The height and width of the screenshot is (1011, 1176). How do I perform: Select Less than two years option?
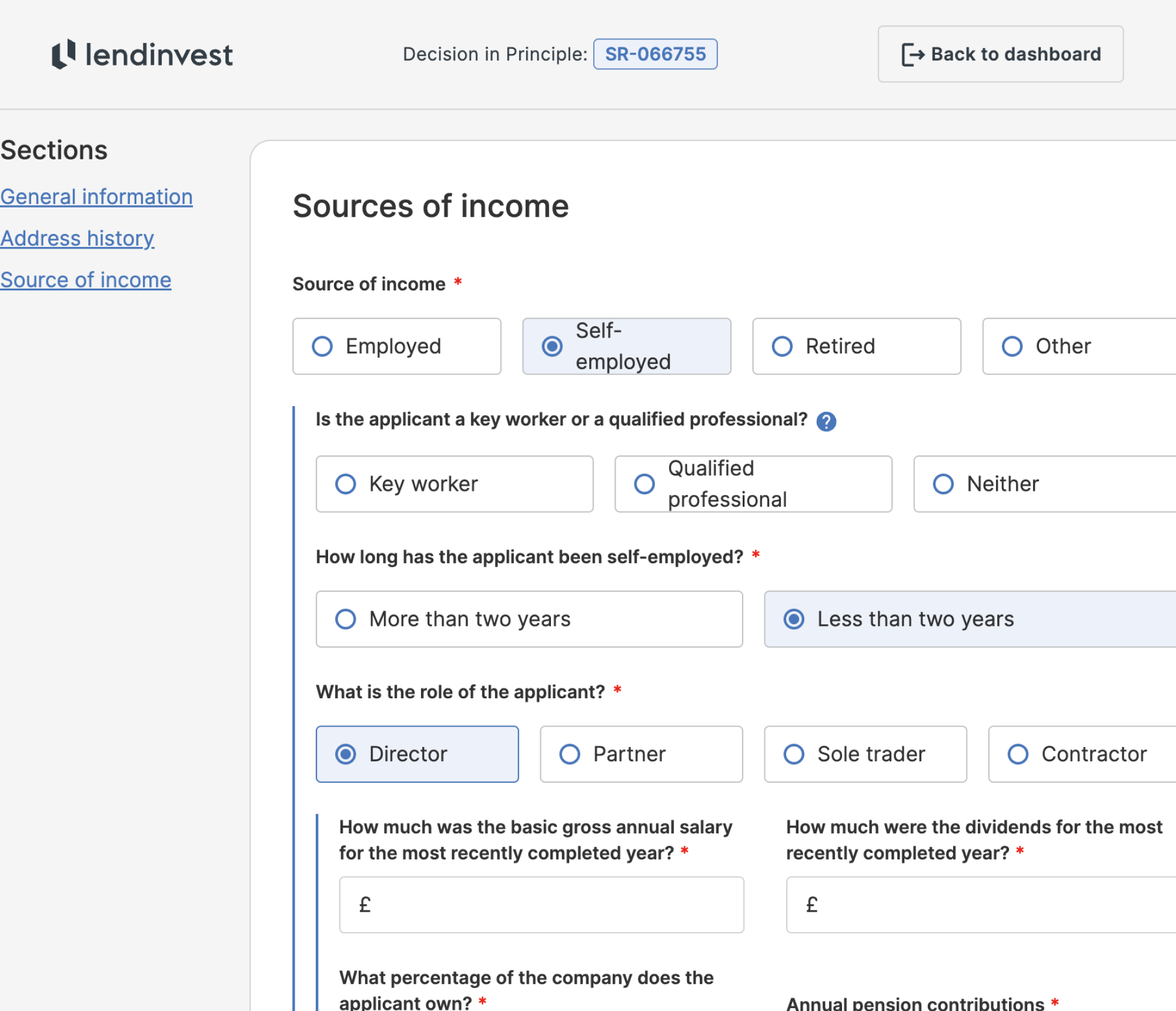[x=970, y=619]
